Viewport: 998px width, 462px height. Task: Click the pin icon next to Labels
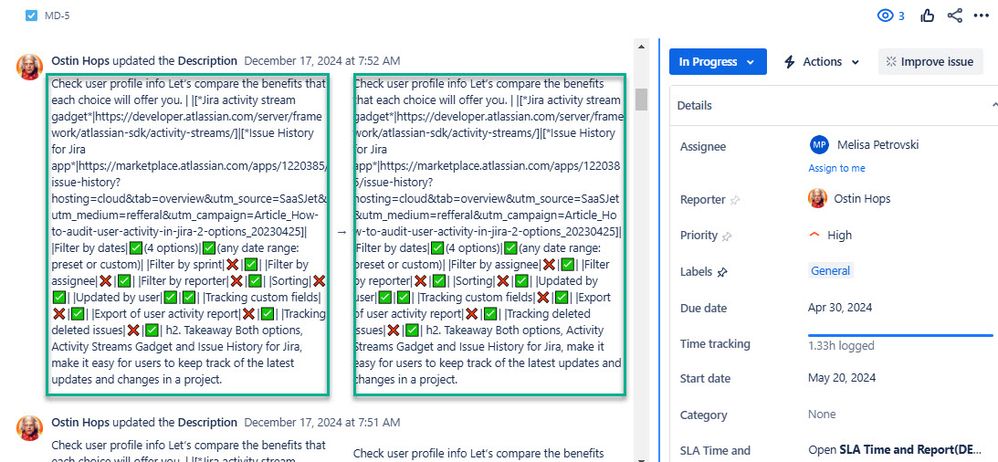(722, 272)
